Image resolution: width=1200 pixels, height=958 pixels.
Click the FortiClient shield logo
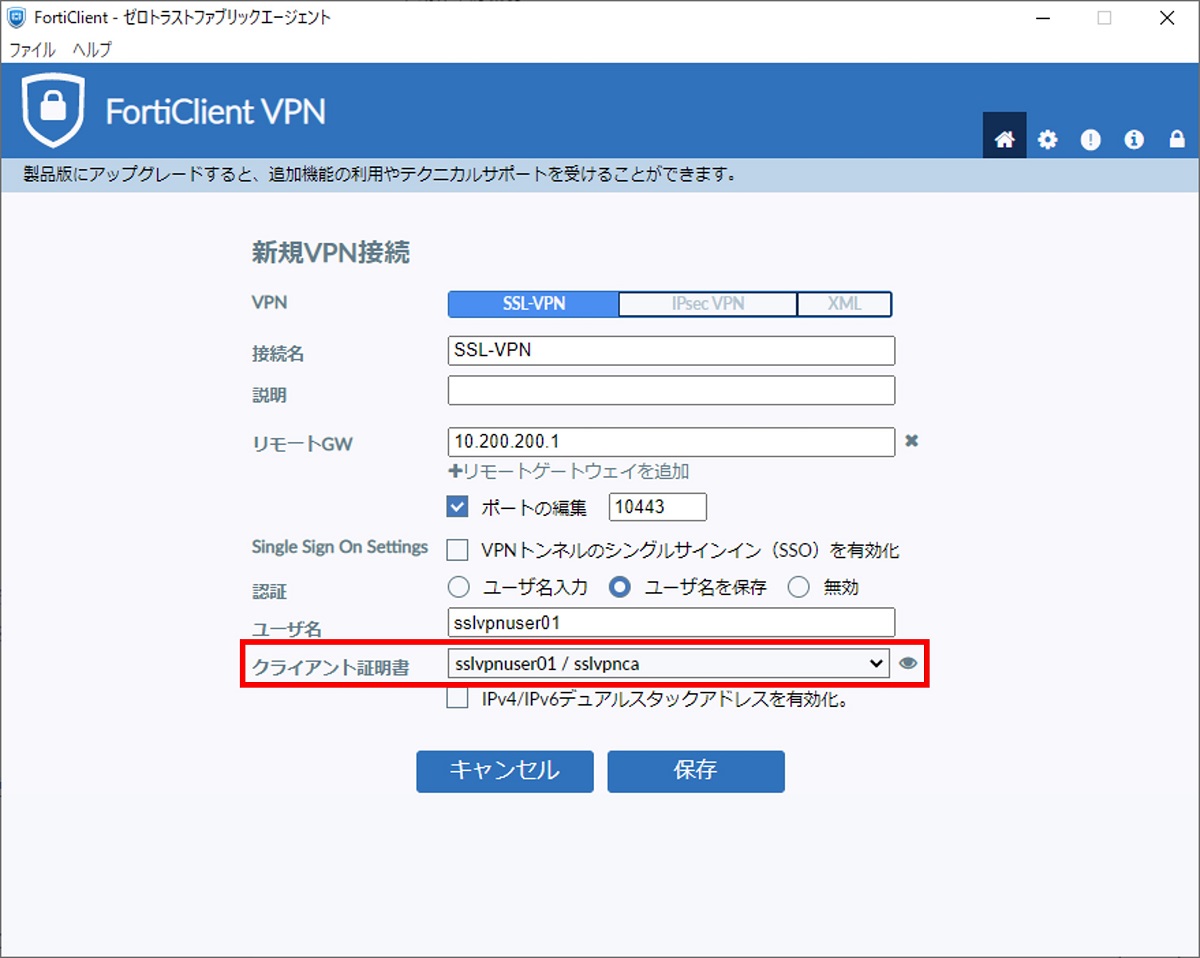coord(53,110)
